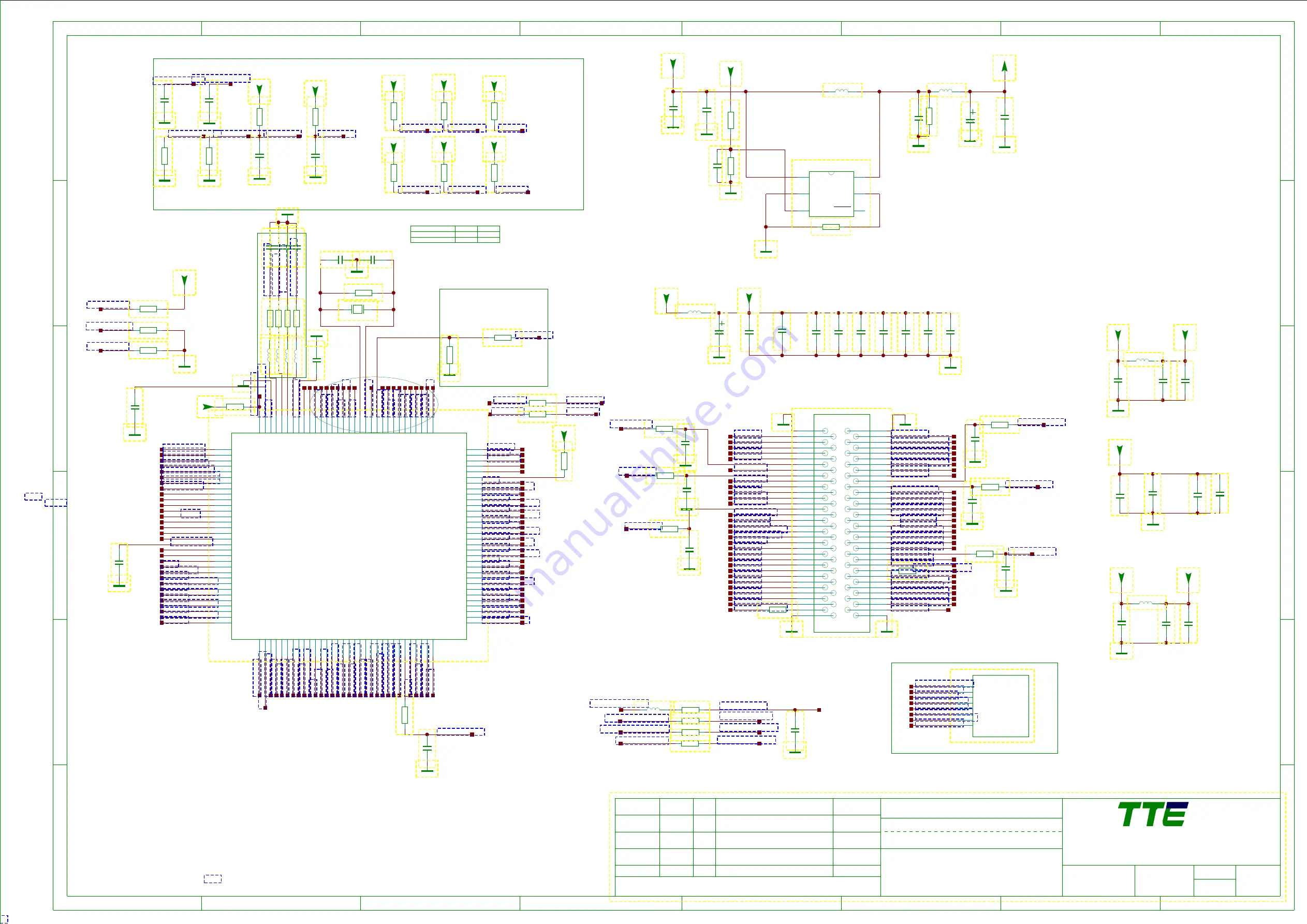Click the horizontal resistor beneath the 8-pin IC
This screenshot has width=1307, height=924.
point(831,227)
